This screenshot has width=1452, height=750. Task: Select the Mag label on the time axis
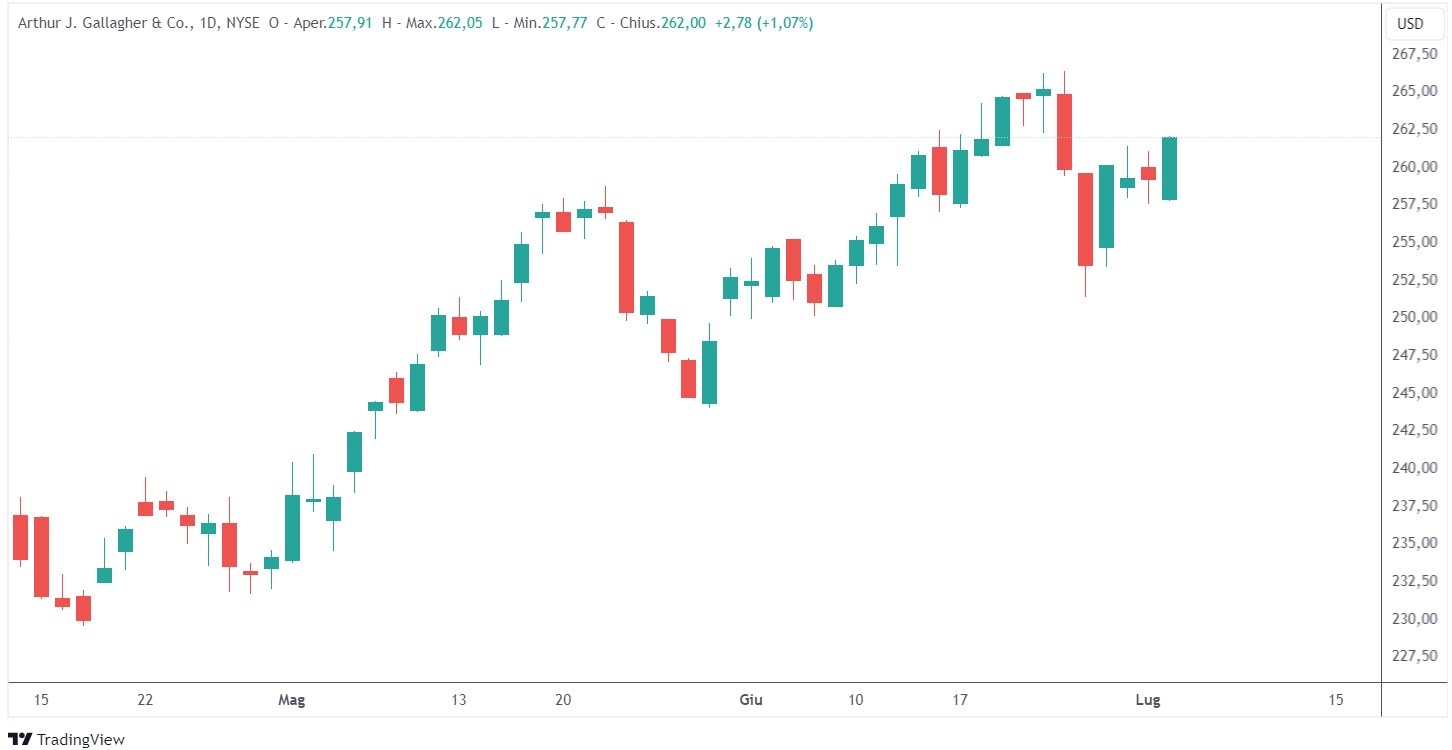click(291, 700)
